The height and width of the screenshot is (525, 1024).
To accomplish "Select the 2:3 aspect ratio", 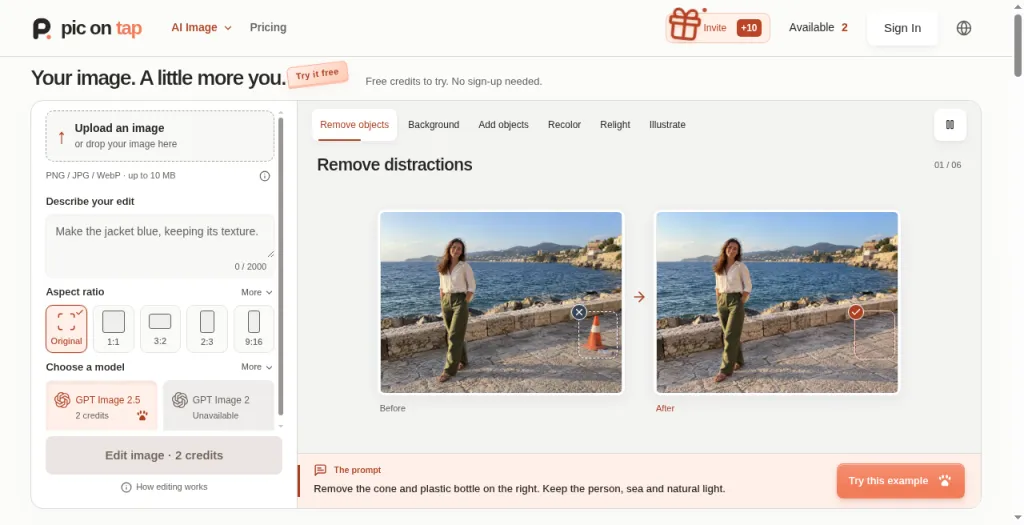I will tap(207, 328).
